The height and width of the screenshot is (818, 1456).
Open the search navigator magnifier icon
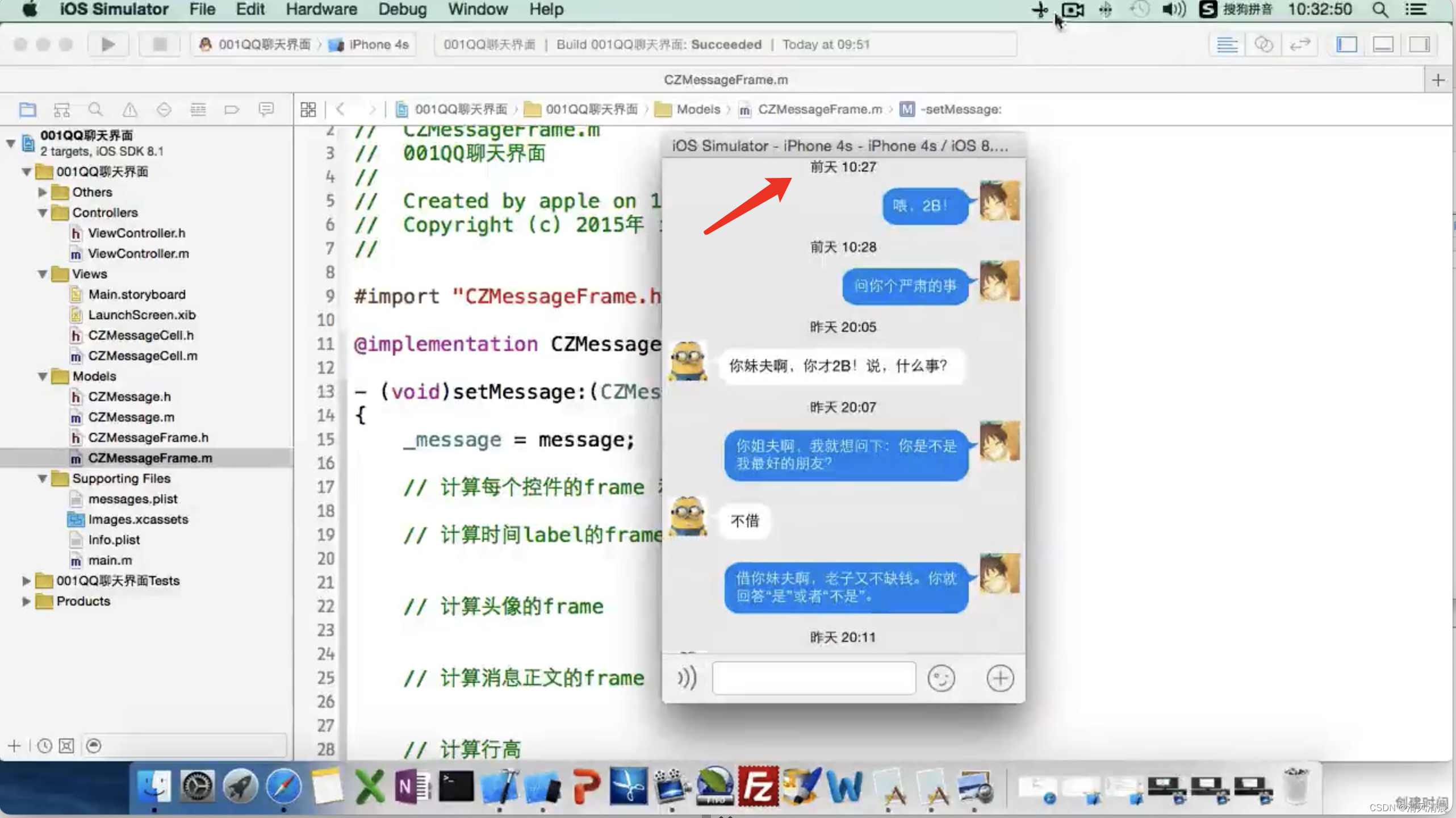click(x=95, y=109)
